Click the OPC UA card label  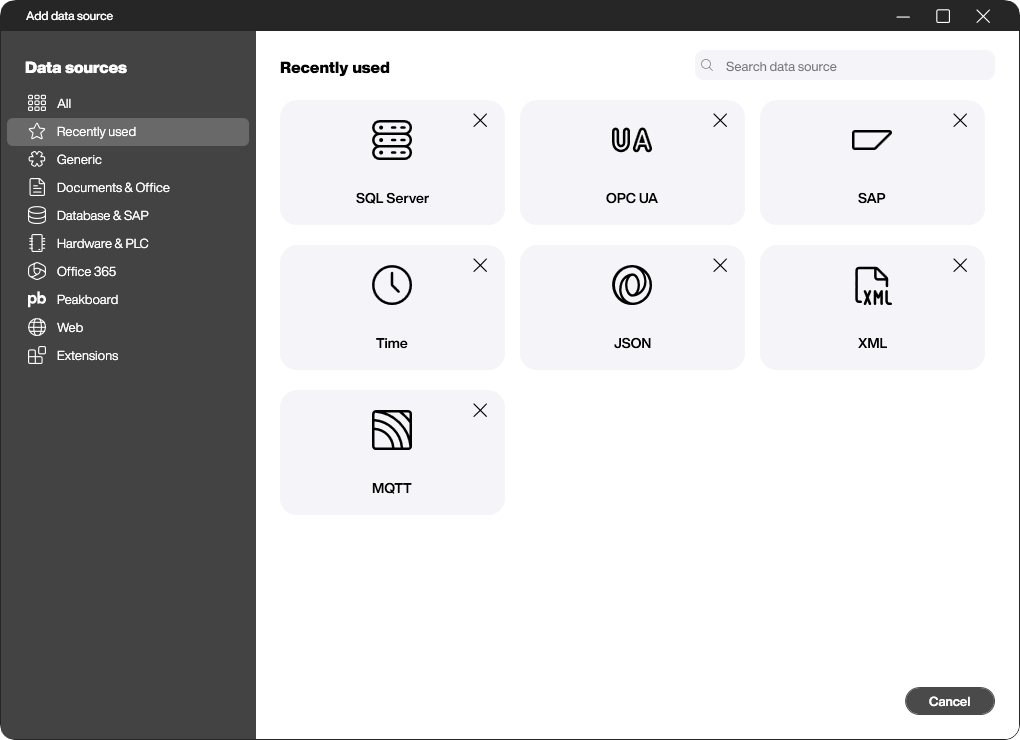point(632,198)
